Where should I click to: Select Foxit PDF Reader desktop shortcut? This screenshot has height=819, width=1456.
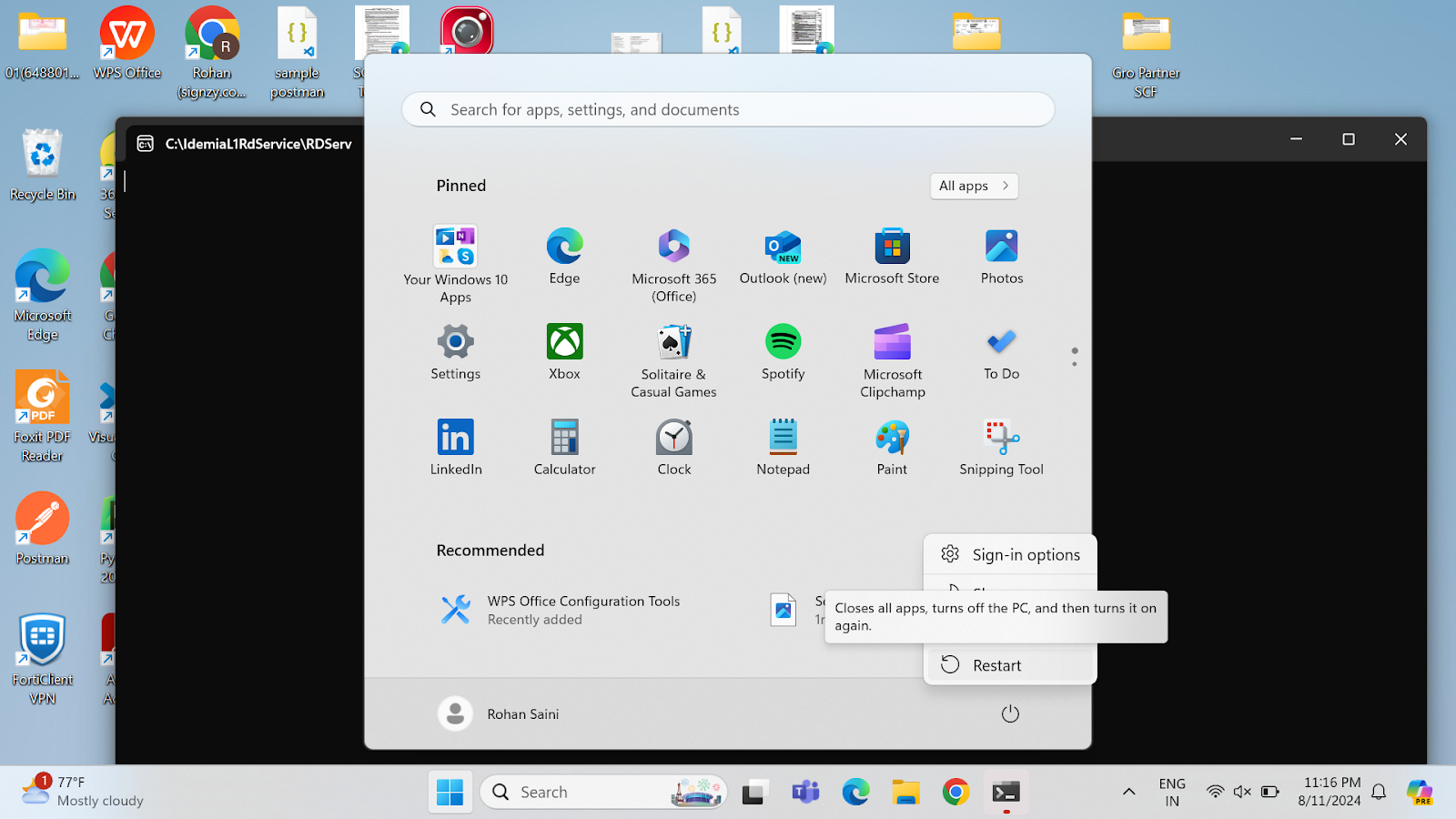coord(42,417)
